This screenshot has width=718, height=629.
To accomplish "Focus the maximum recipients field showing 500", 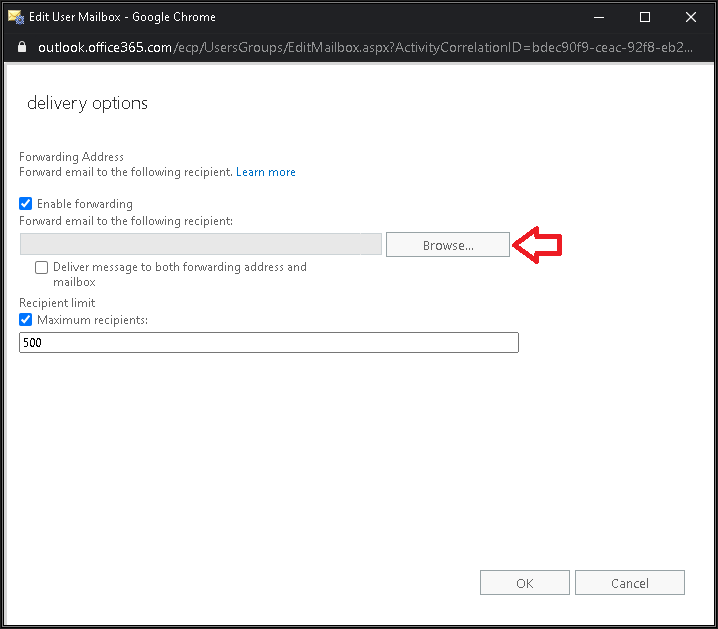I will tap(269, 342).
